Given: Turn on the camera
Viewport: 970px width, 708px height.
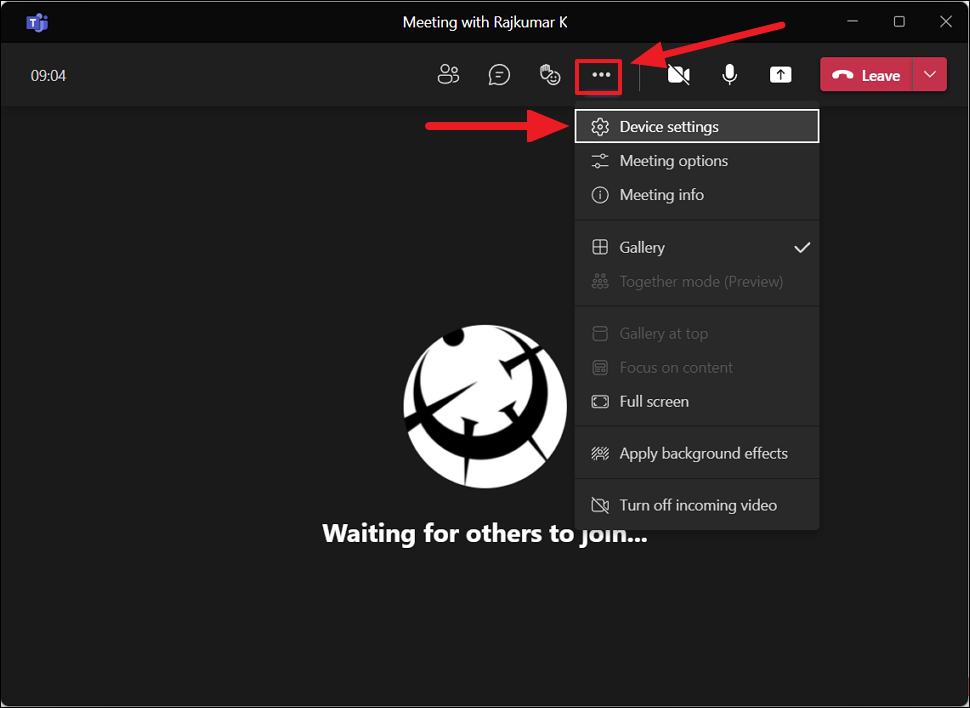Looking at the screenshot, I should (x=679, y=75).
